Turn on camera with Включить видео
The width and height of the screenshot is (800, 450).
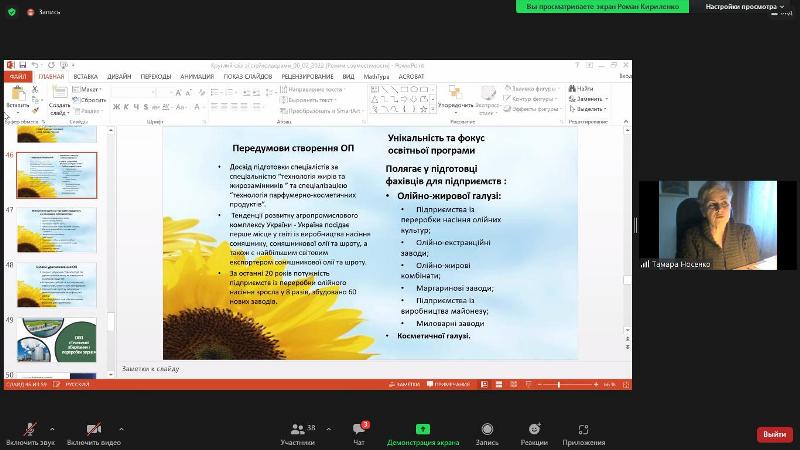93,428
